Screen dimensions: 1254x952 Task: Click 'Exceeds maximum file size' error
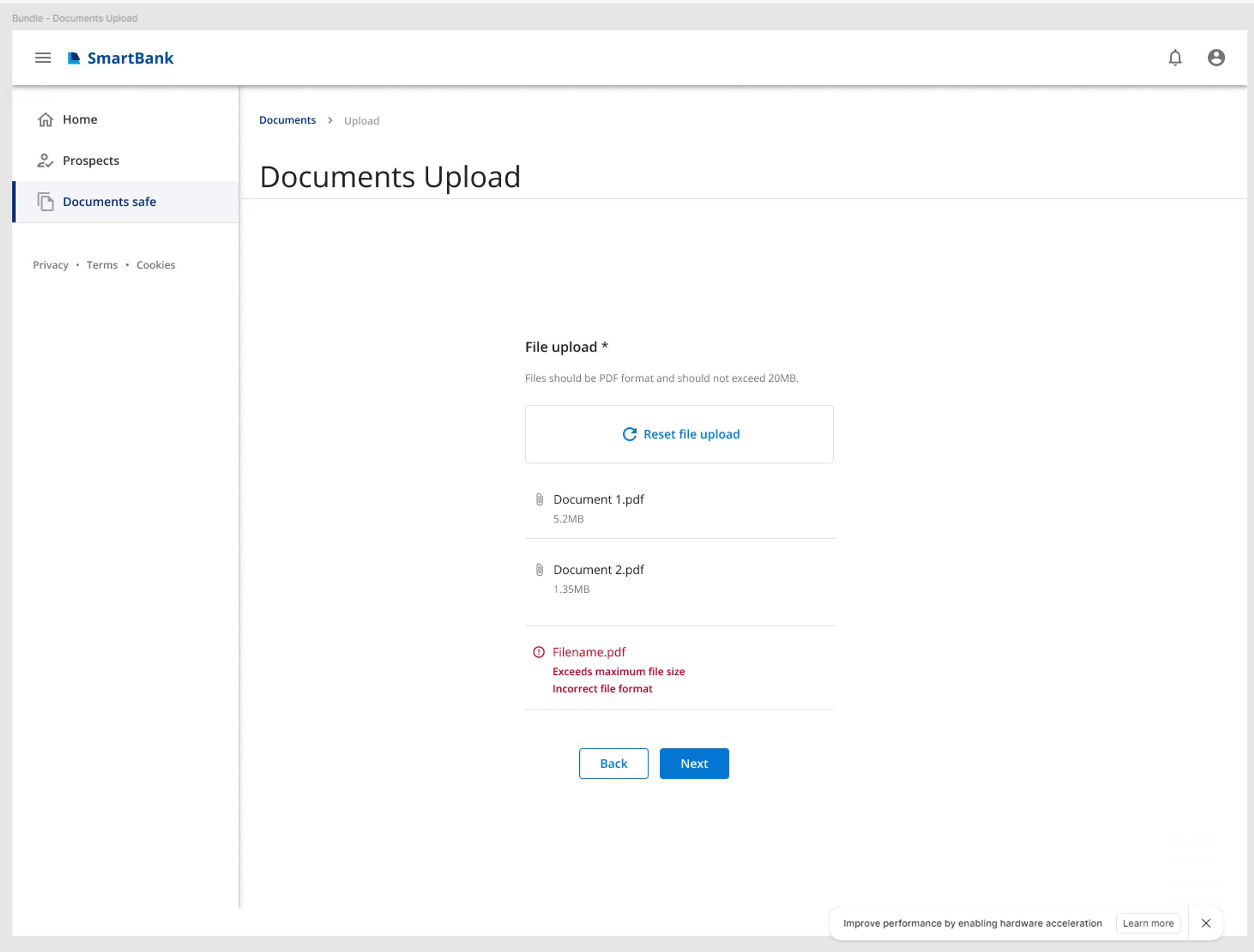point(619,672)
